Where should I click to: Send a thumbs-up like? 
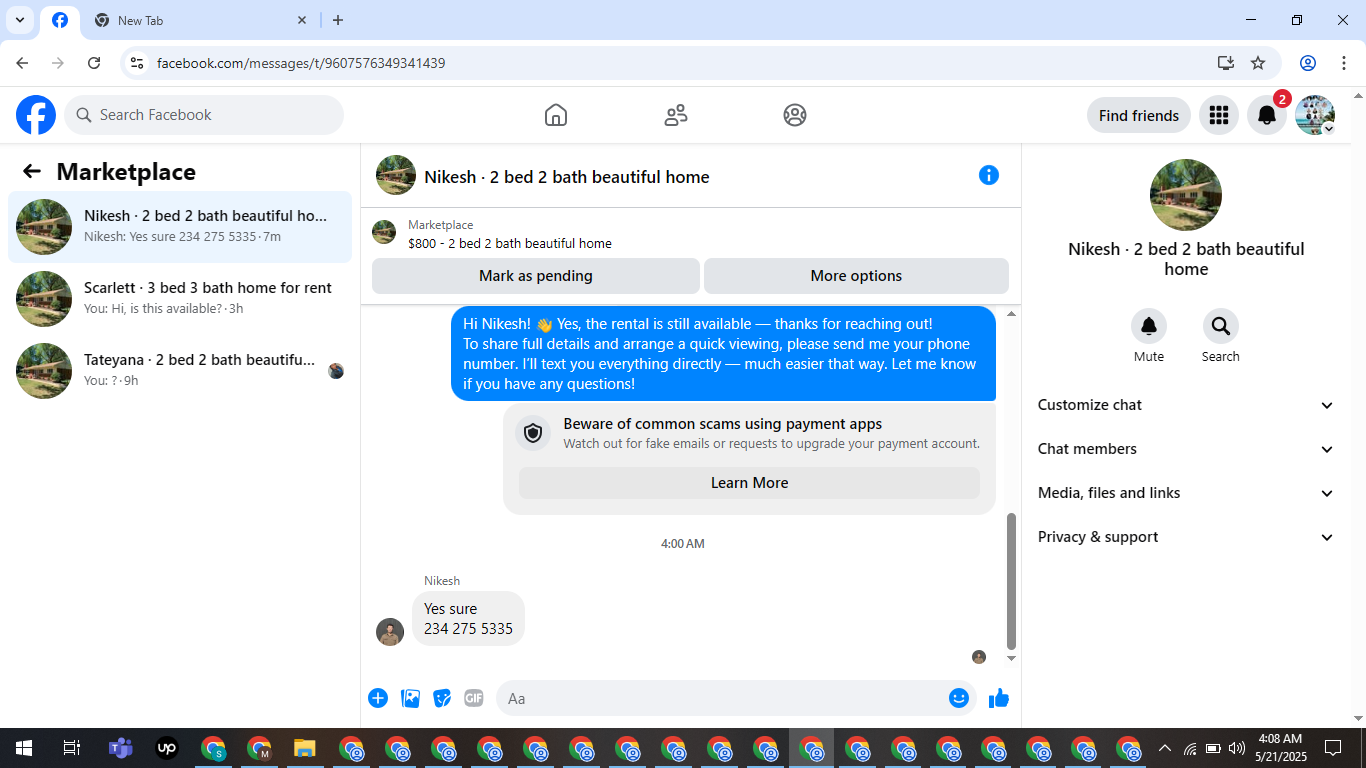click(999, 698)
